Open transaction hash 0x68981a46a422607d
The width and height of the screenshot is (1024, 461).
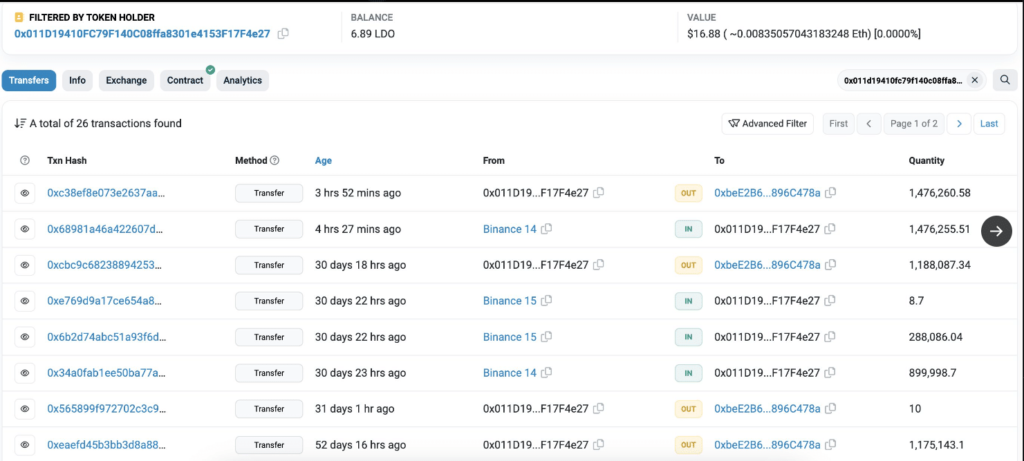coord(105,229)
